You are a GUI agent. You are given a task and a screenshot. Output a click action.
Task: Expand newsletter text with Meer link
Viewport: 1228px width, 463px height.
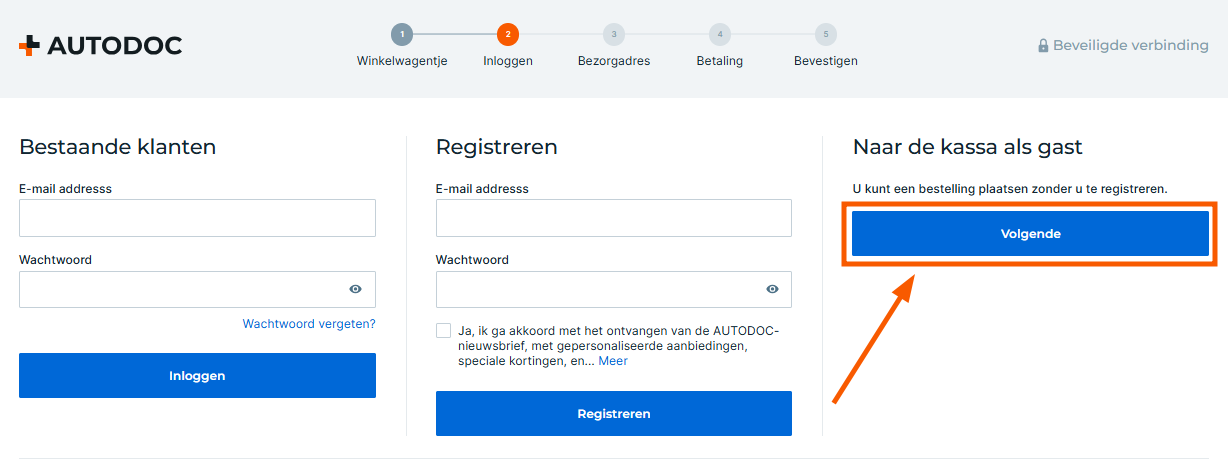613,361
